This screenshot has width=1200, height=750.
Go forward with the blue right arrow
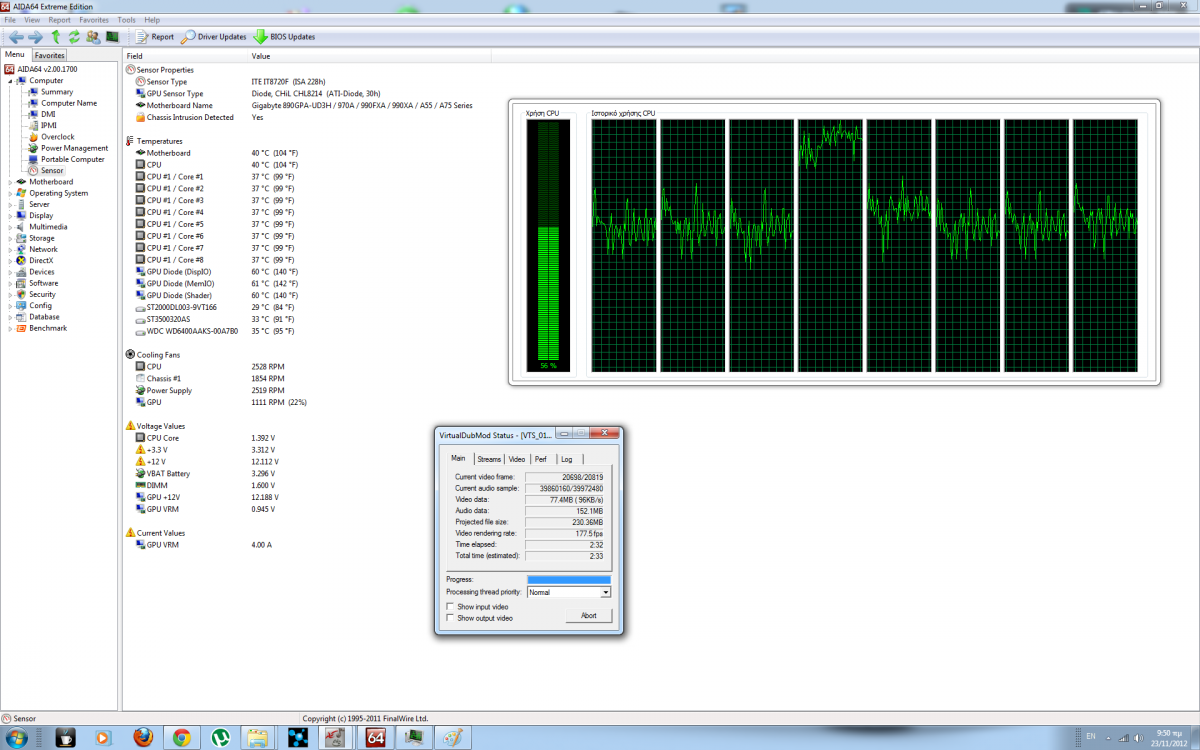[35, 37]
